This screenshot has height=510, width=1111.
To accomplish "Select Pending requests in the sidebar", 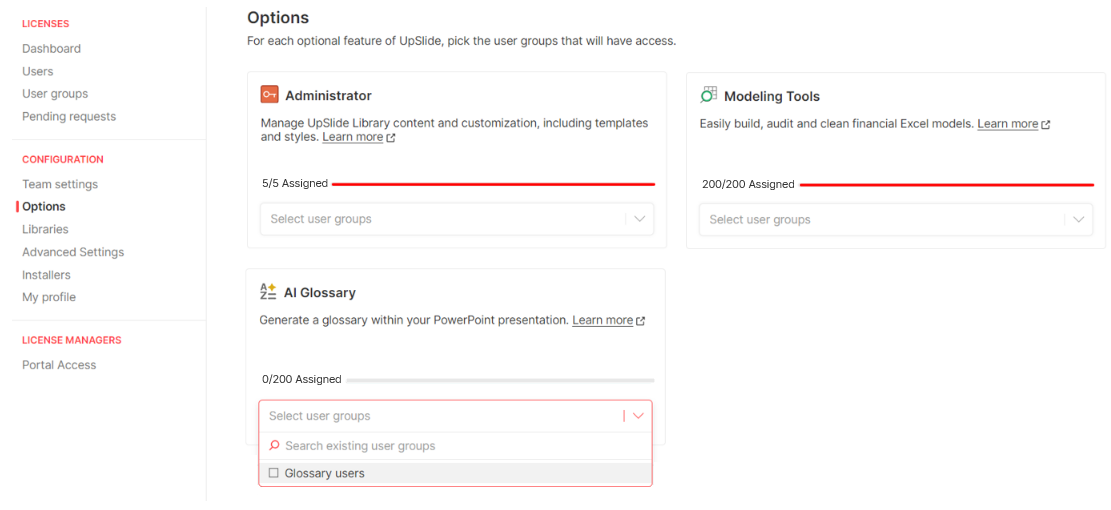I will (x=69, y=116).
